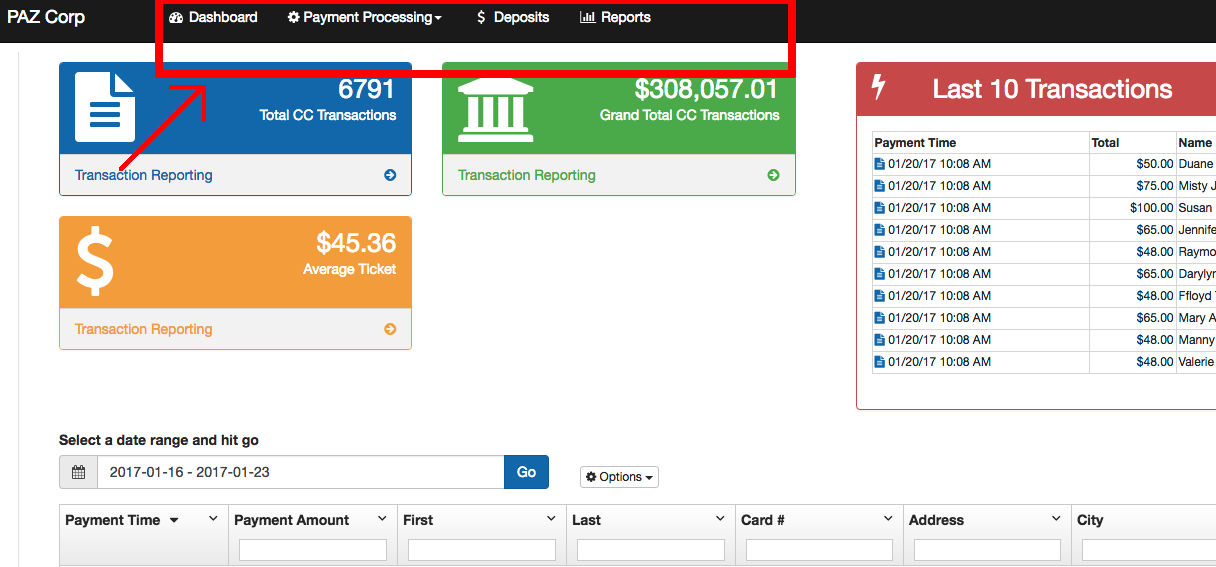1216x567 pixels.
Task: Click the Payment Amount column header
Action: (291, 520)
